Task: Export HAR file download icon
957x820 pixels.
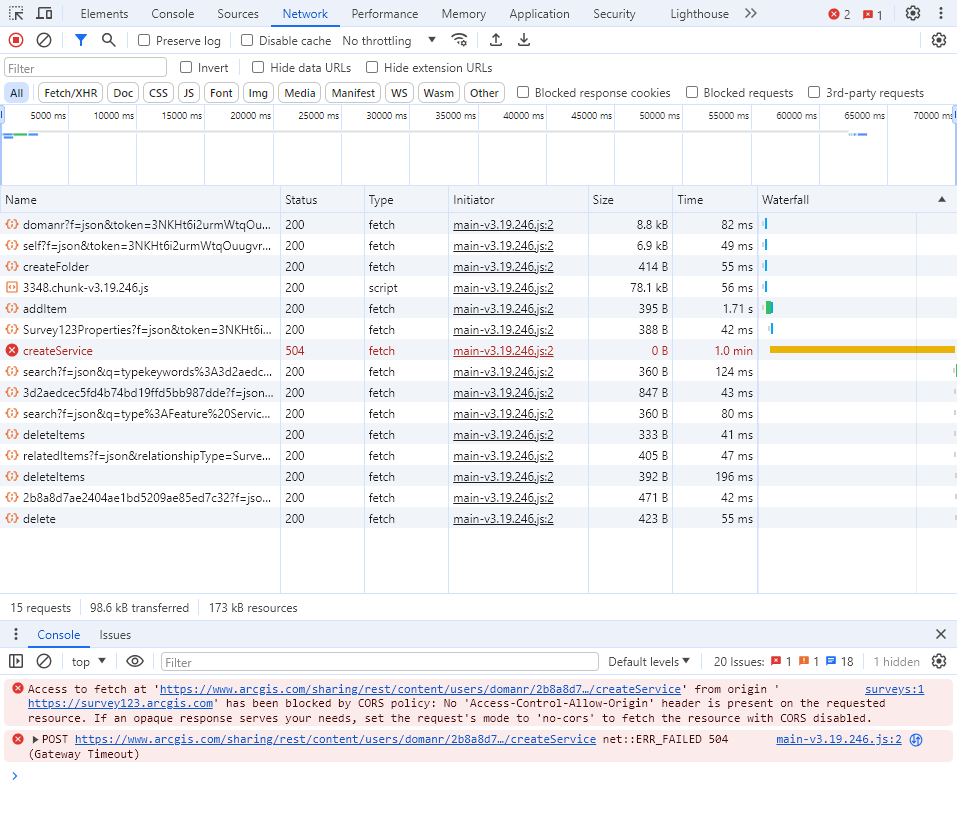Action: (524, 40)
